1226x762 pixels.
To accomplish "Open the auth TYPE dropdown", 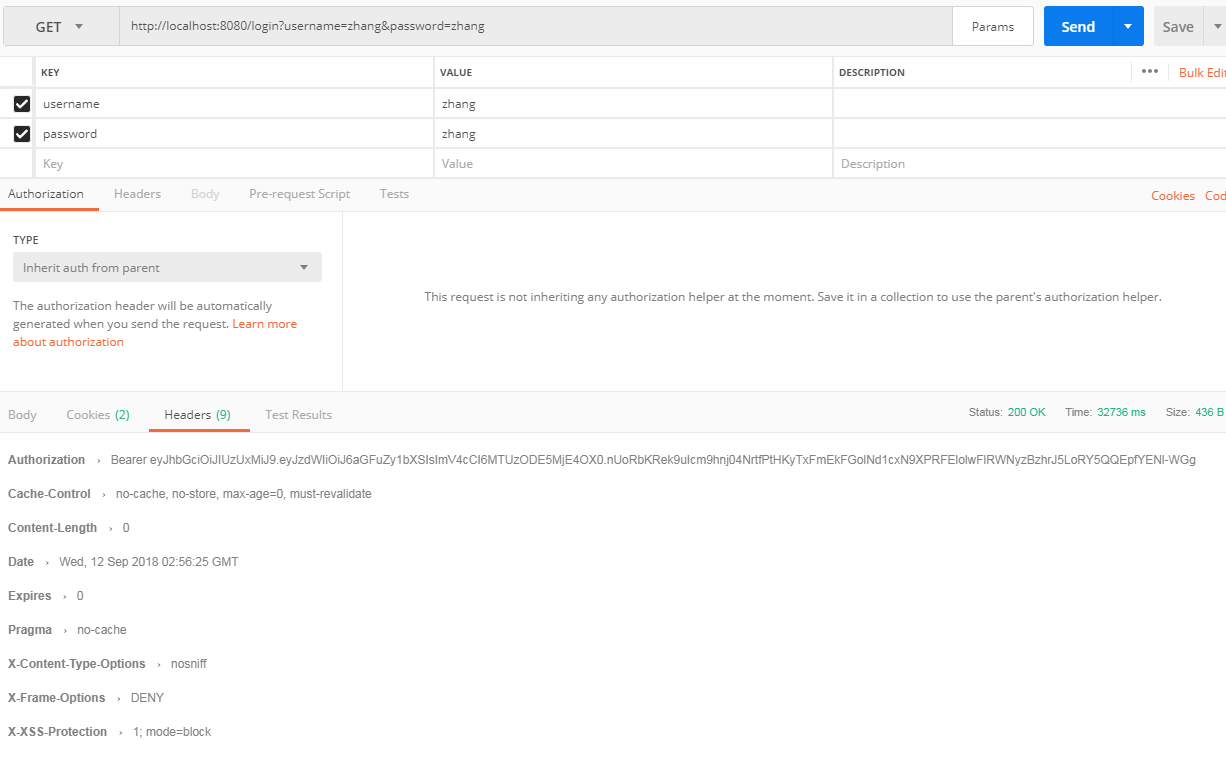I will coord(167,267).
